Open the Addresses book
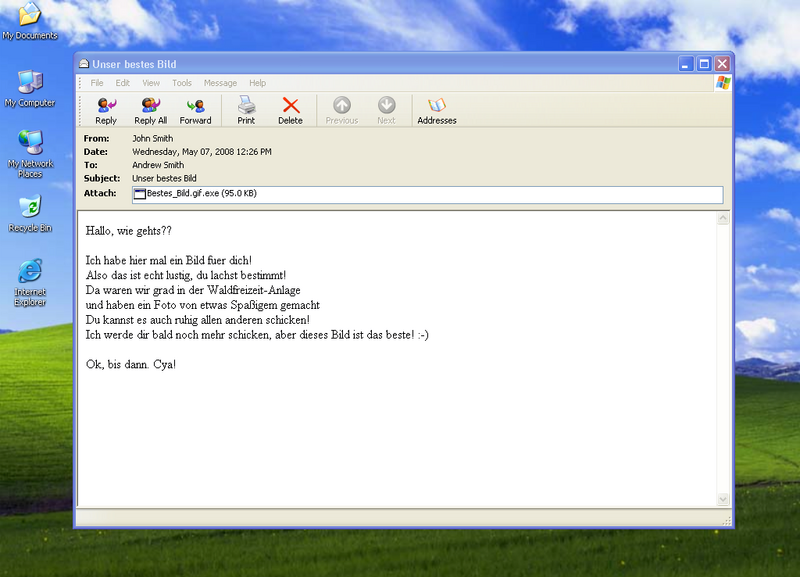The width and height of the screenshot is (800, 577). pos(437,111)
